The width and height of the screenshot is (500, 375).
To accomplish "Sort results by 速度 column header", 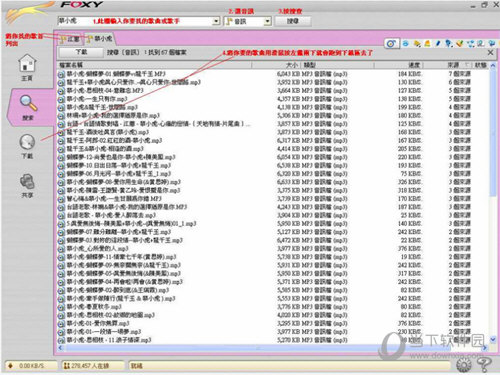I will click(398, 65).
